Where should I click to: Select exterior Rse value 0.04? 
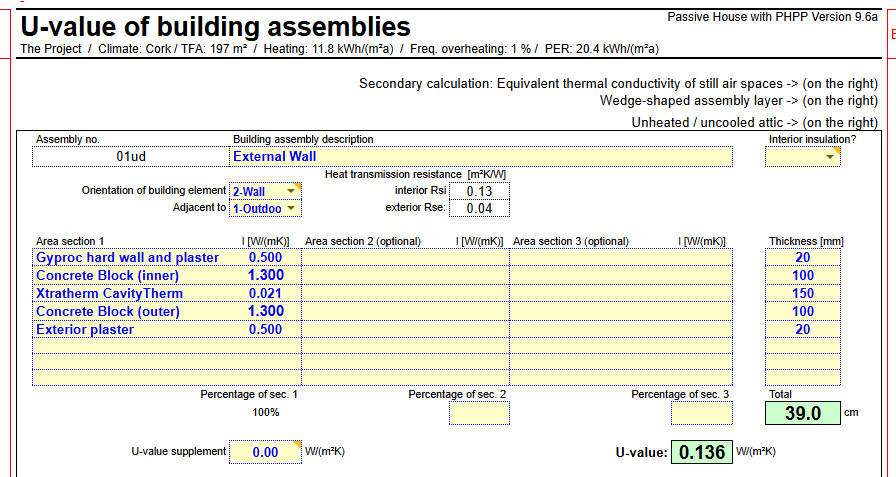point(479,209)
